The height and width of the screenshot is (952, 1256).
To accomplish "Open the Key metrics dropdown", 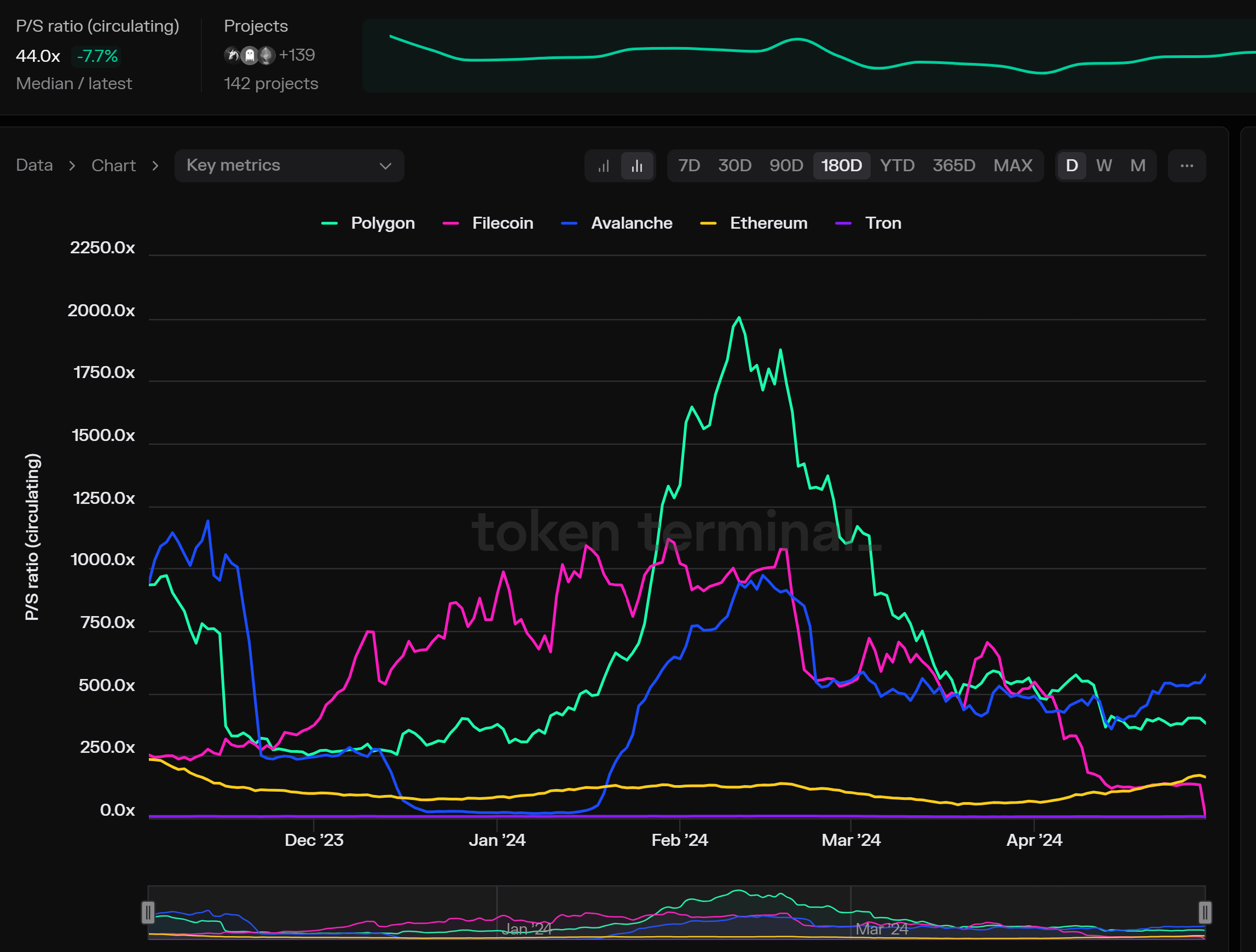I will [289, 166].
